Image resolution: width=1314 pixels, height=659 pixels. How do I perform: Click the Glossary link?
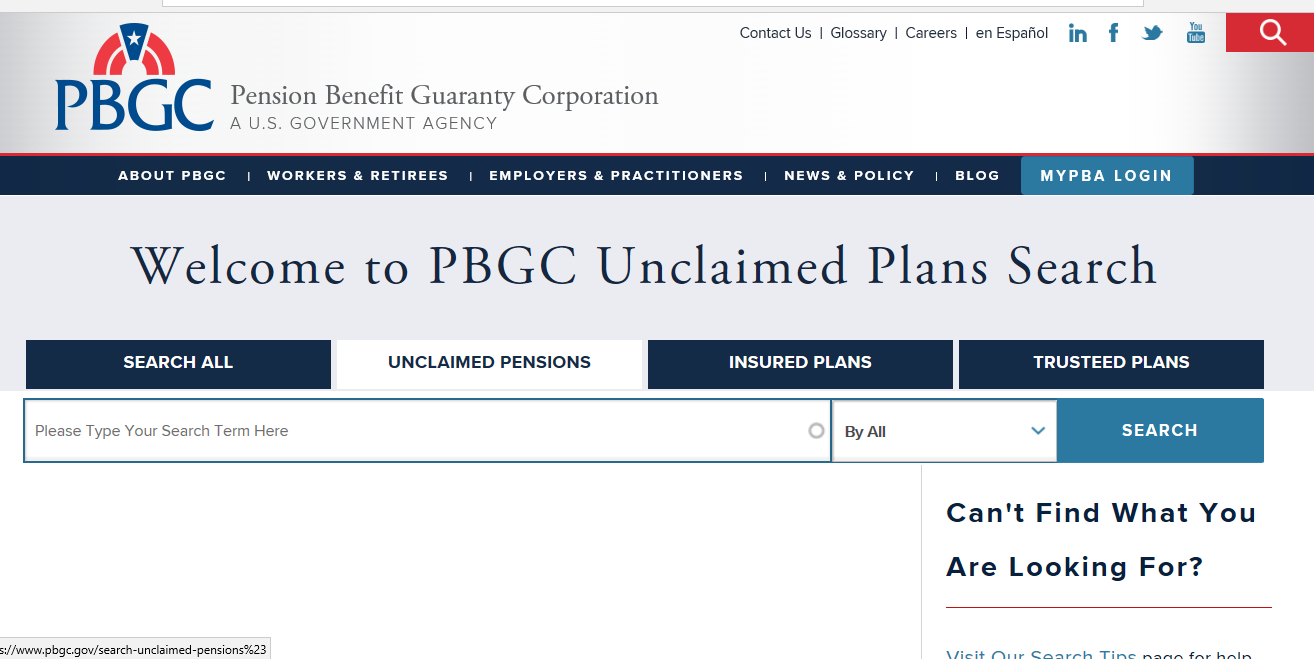tap(858, 32)
